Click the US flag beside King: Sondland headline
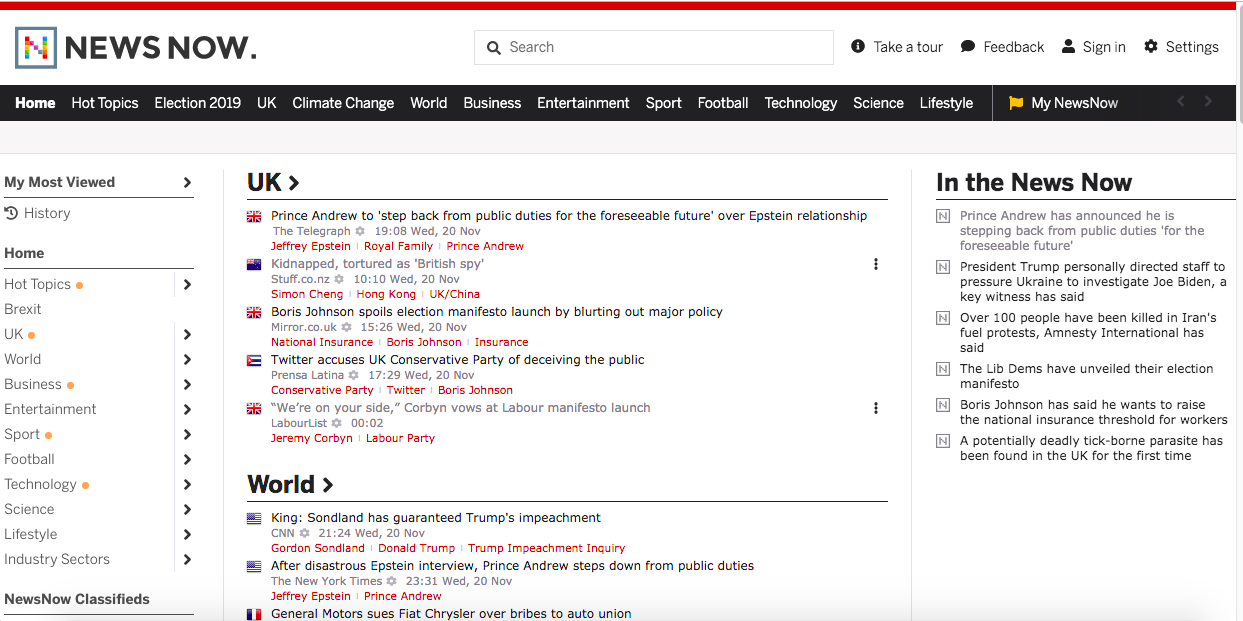This screenshot has width=1243, height=621. click(254, 518)
